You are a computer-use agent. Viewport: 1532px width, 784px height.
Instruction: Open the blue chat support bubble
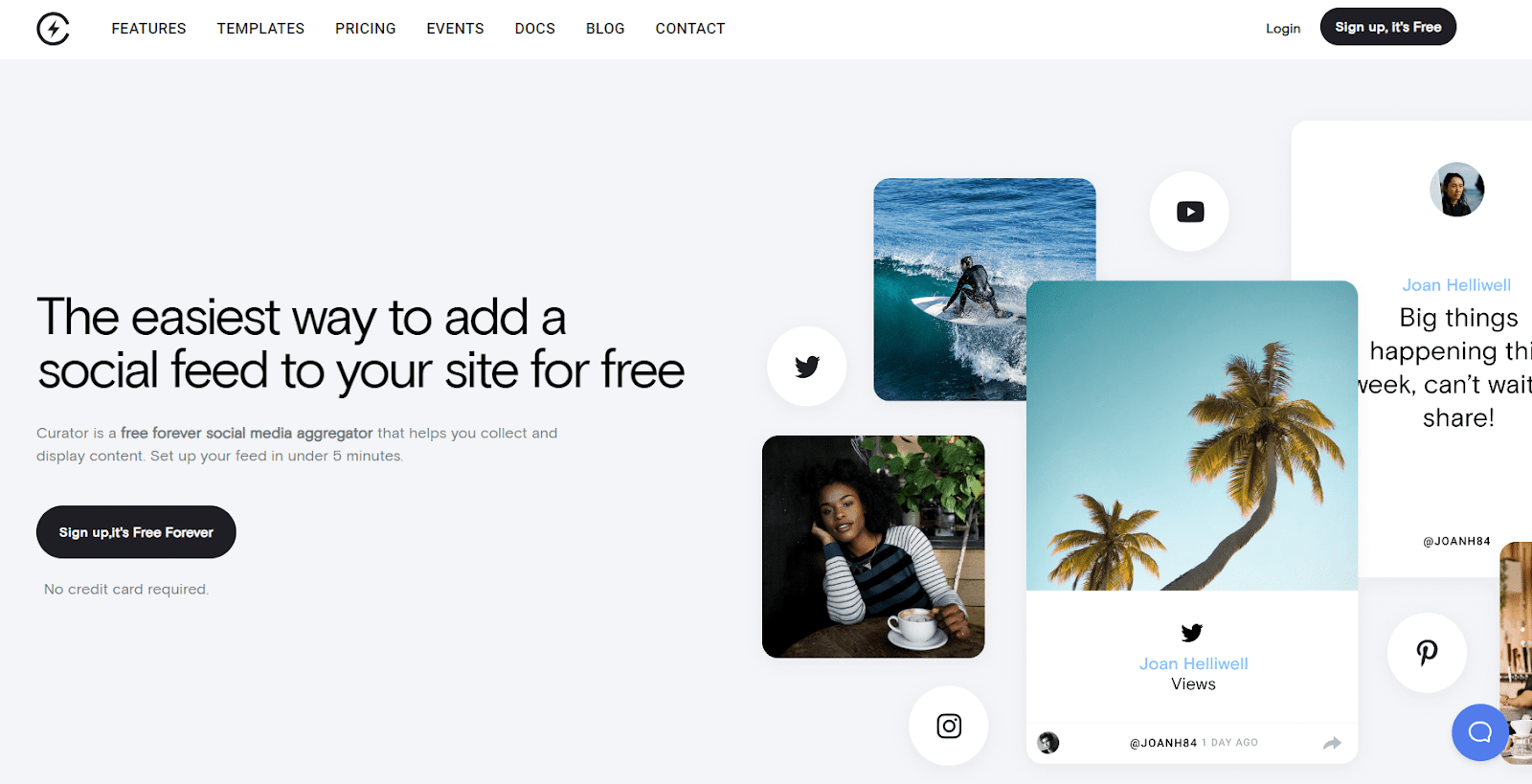[x=1480, y=732]
